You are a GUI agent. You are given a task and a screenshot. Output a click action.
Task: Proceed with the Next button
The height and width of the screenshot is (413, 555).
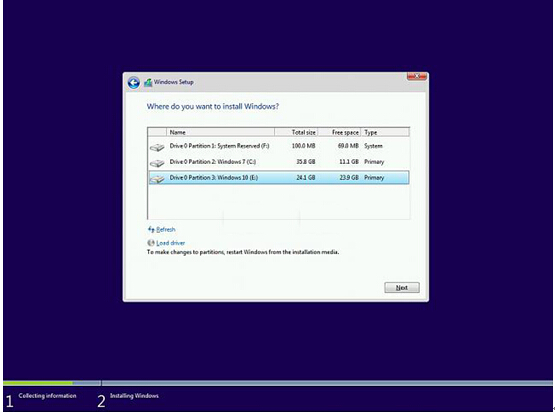pos(402,287)
